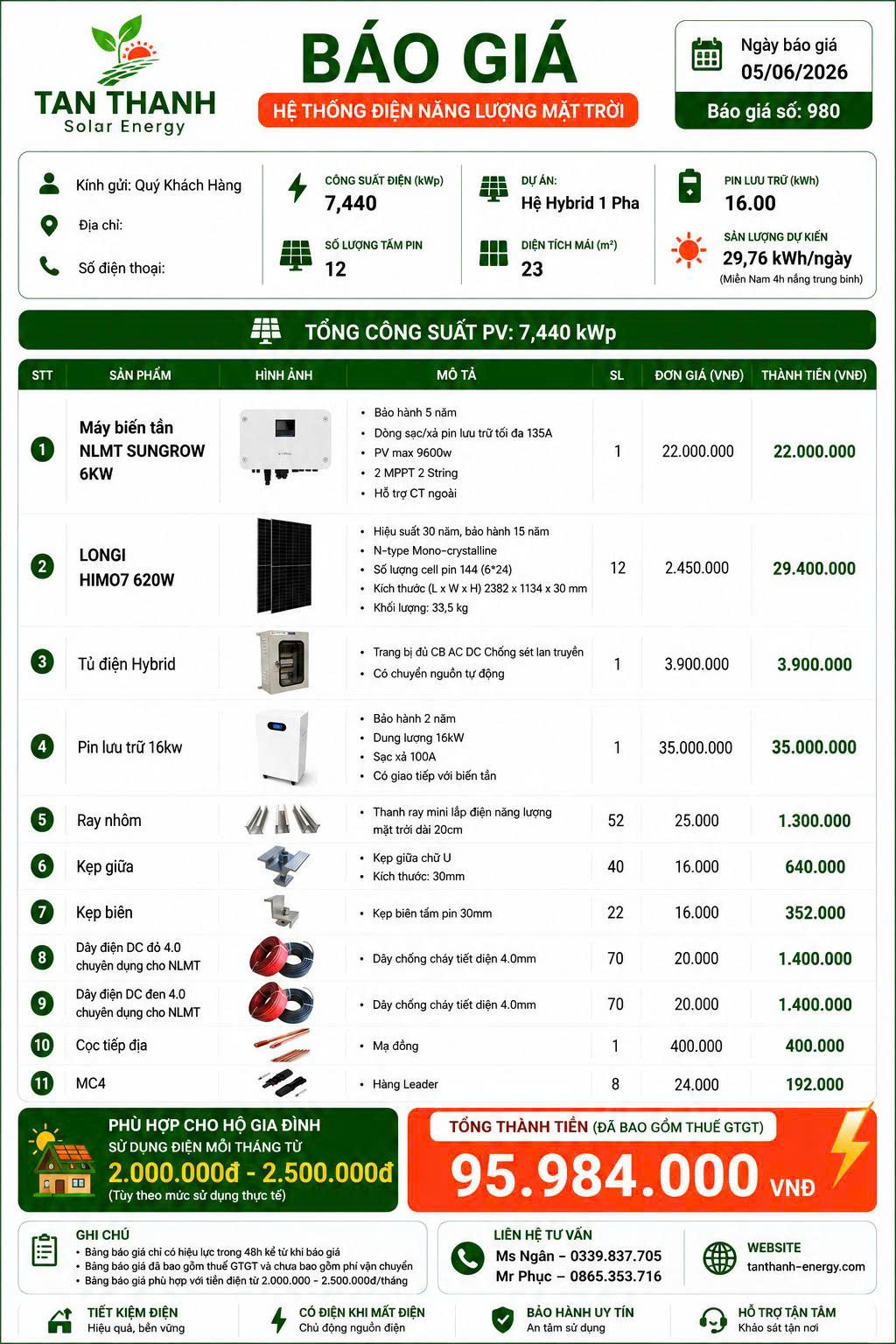The height and width of the screenshot is (1344, 896).
Task: Click the Bảo hành 5 năm description line
Action: tap(415, 412)
